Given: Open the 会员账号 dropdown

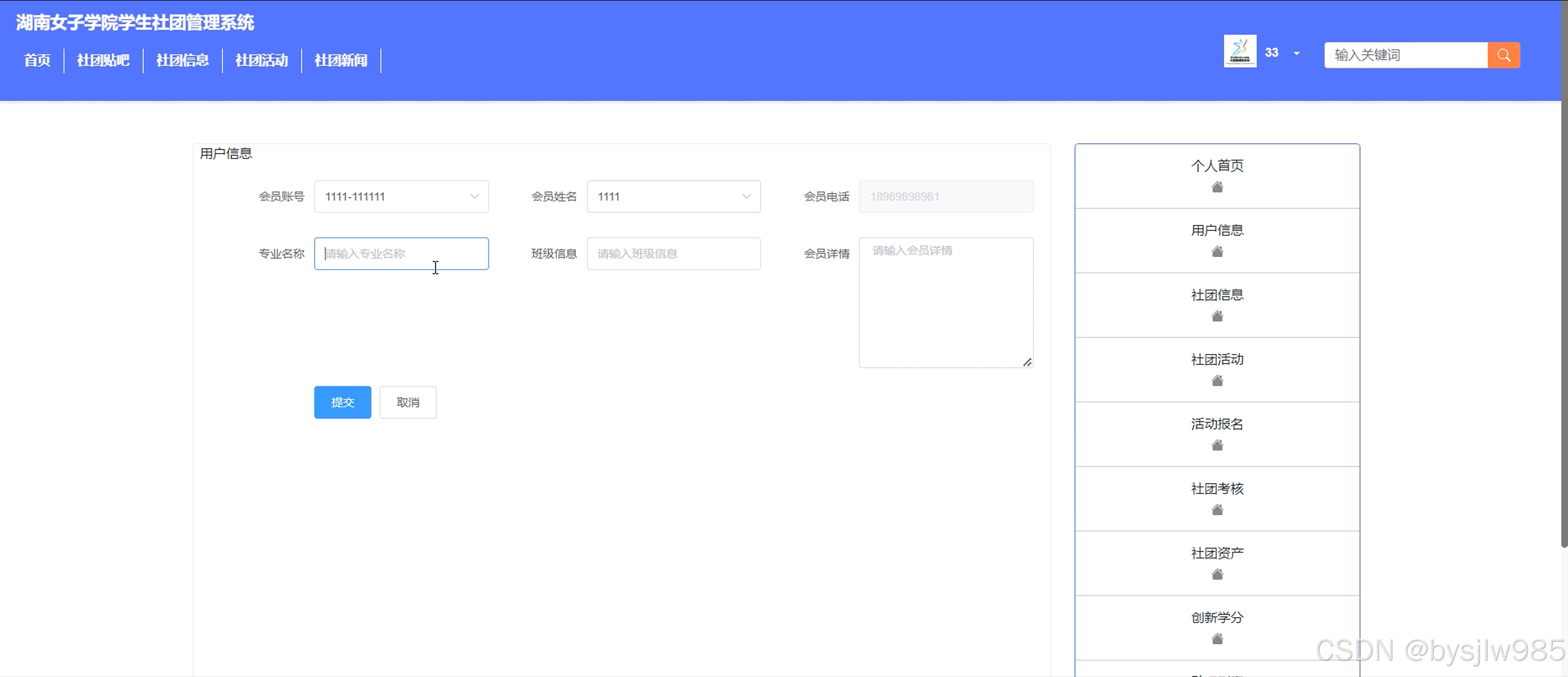Looking at the screenshot, I should coord(401,197).
